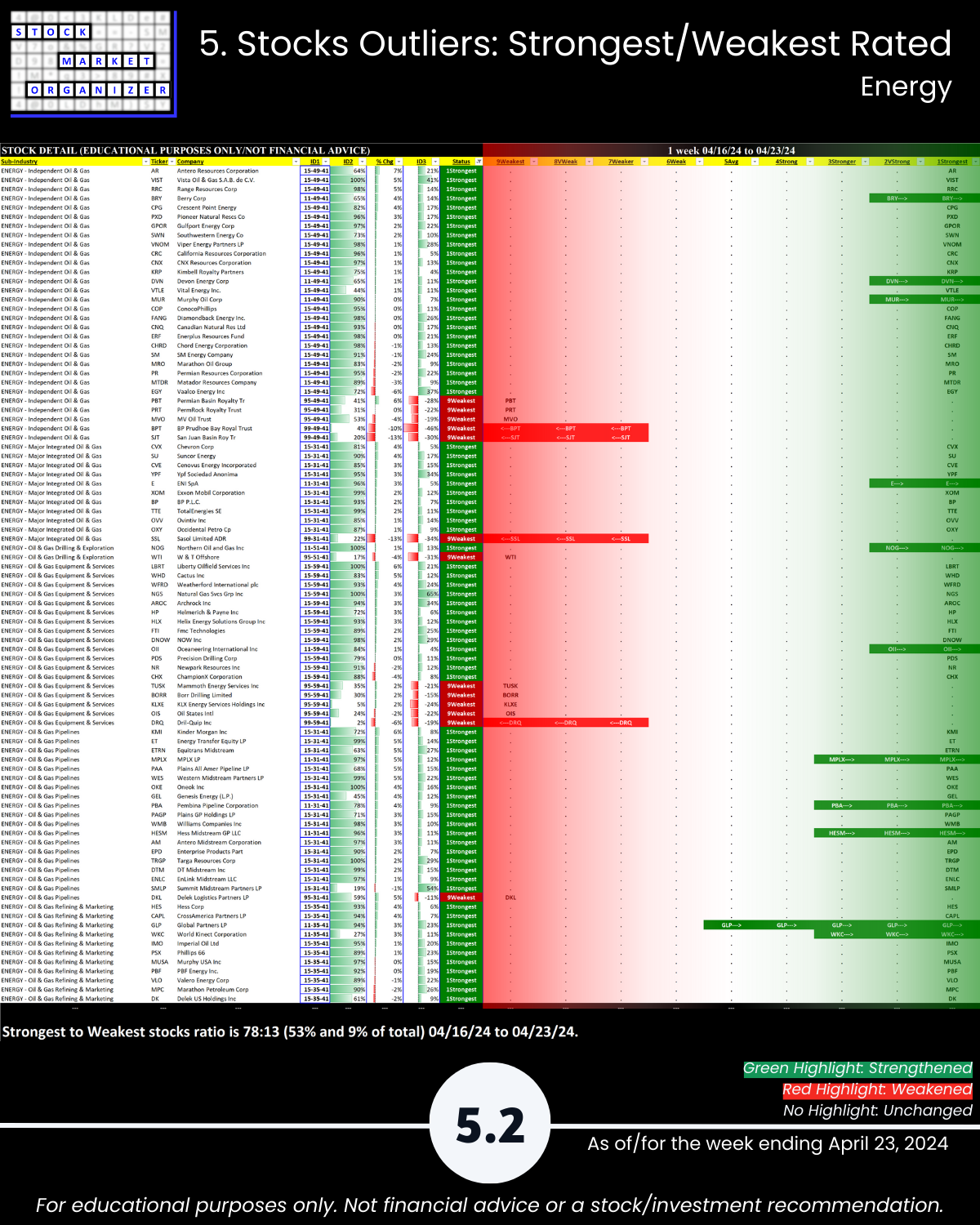980x1225 pixels.
Task: Open the 9Weakest column filter dropdown
Action: click(x=534, y=162)
